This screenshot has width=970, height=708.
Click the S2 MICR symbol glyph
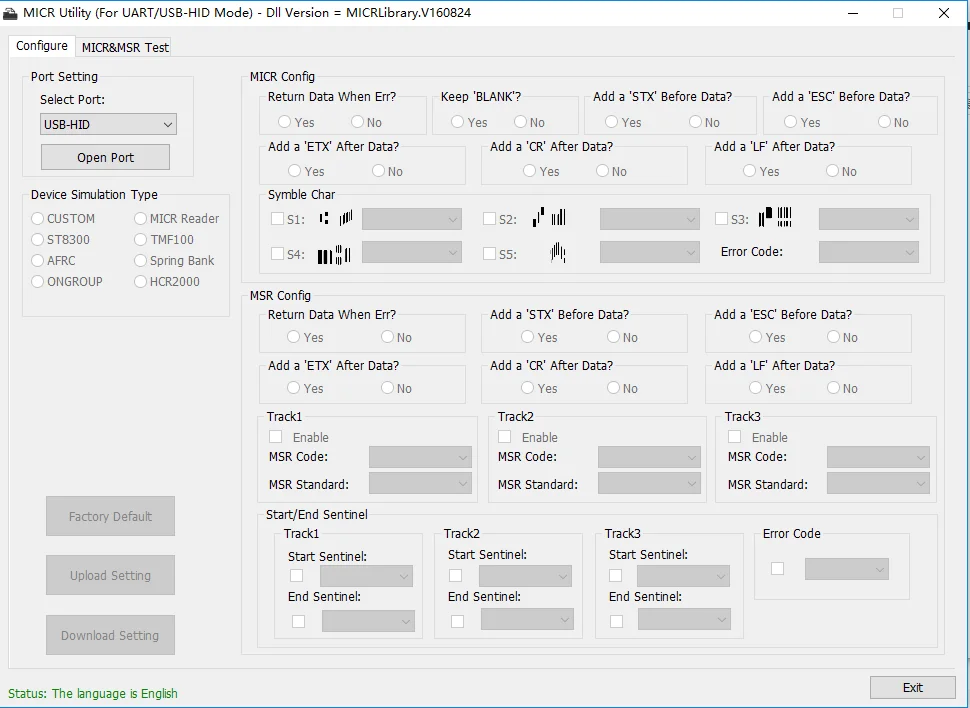(x=549, y=218)
